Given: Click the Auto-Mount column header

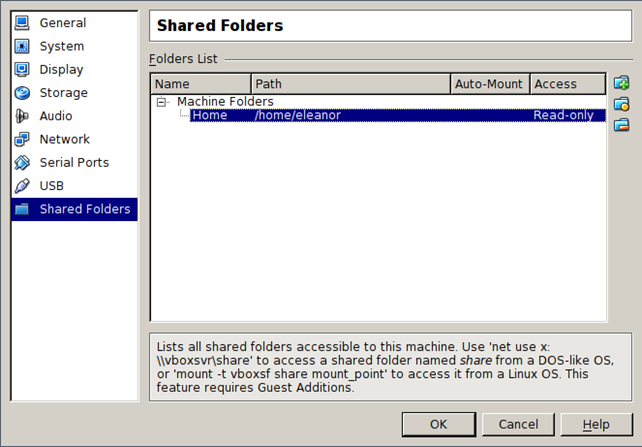Looking at the screenshot, I should click(x=489, y=84).
